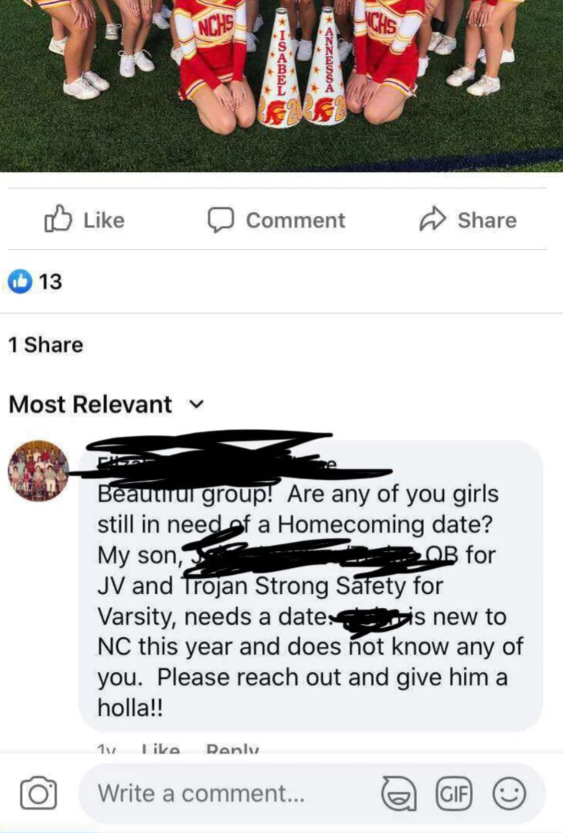Open the emoji smiley icon

(x=509, y=794)
